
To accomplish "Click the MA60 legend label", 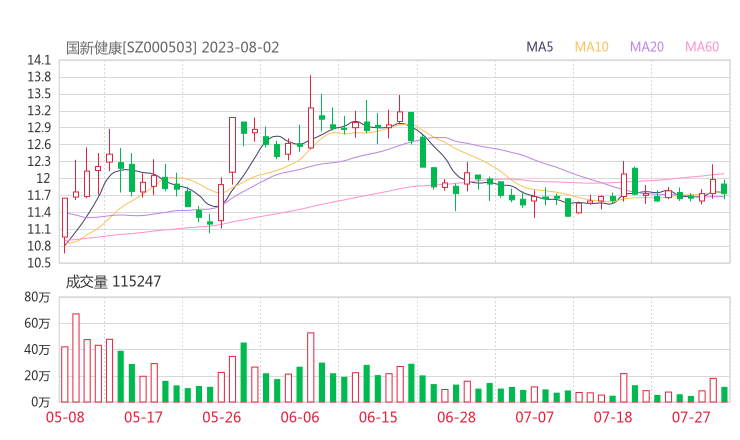I will coord(702,47).
